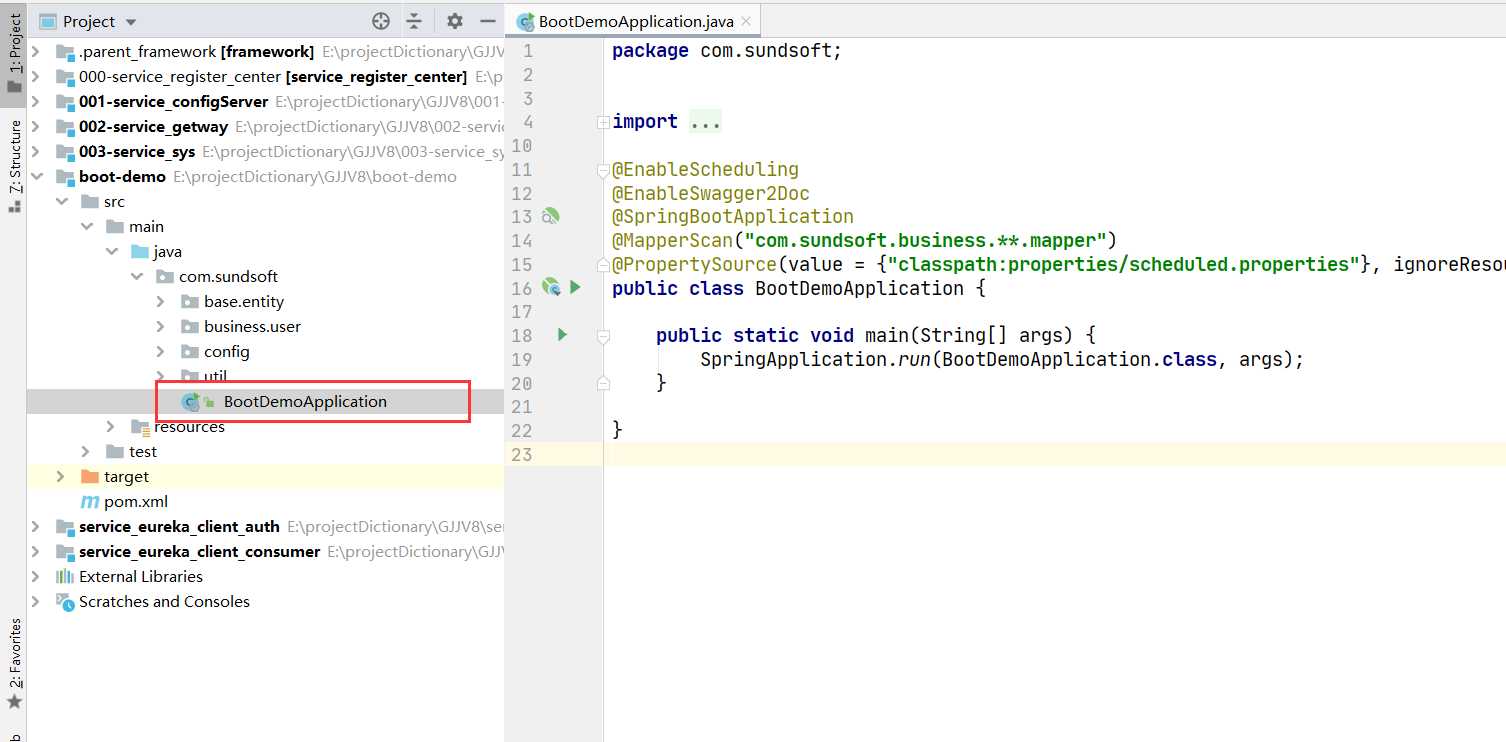Expand the folded import block
This screenshot has height=742, width=1506.
pyautogui.click(x=602, y=122)
